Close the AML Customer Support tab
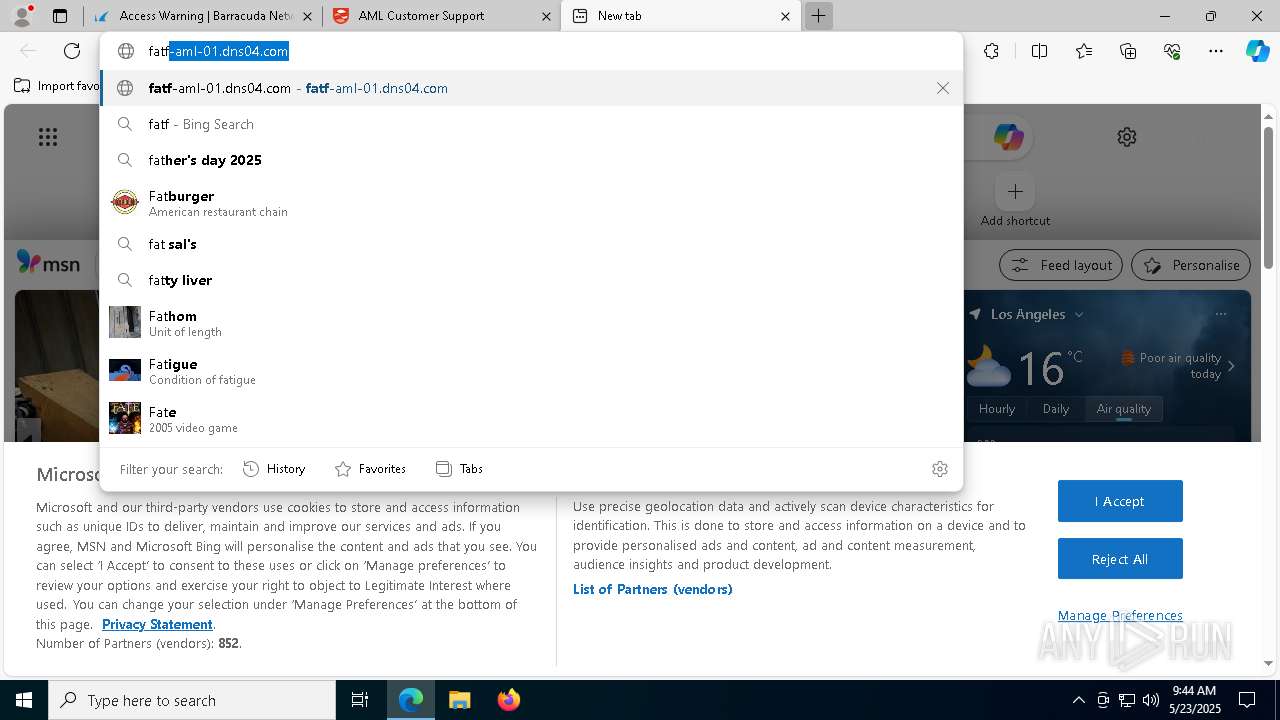Screen dimensions: 1280x720 545,16
